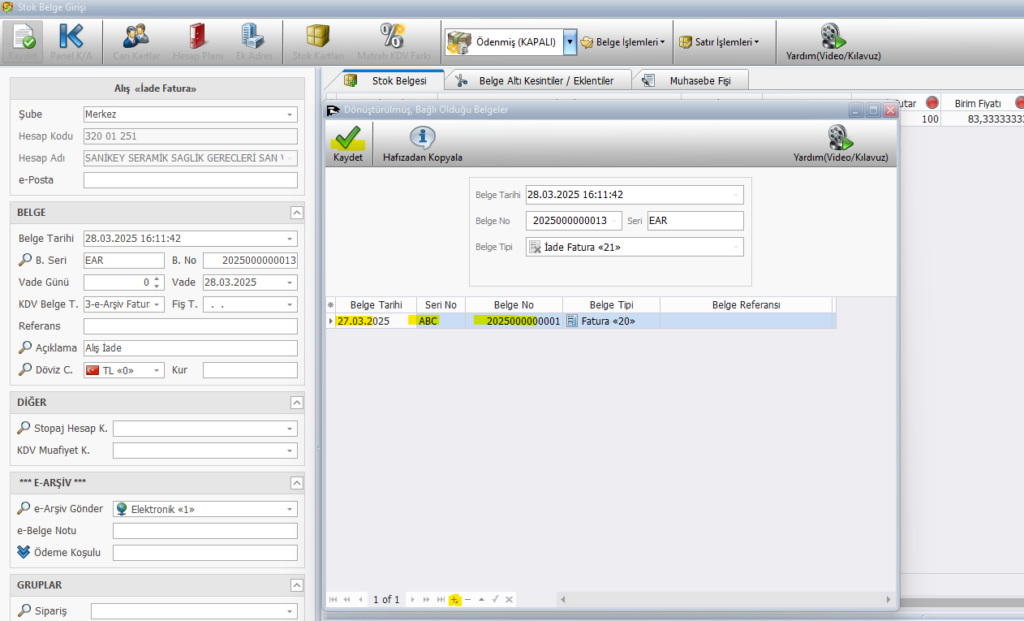
Task: Collapse the E-ARŞİV section
Action: pyautogui.click(x=296, y=483)
